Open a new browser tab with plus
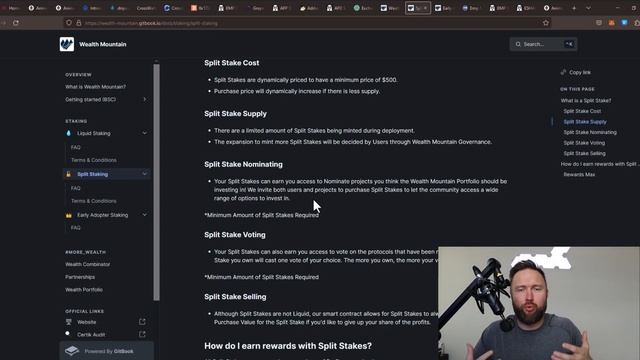 click(x=574, y=8)
